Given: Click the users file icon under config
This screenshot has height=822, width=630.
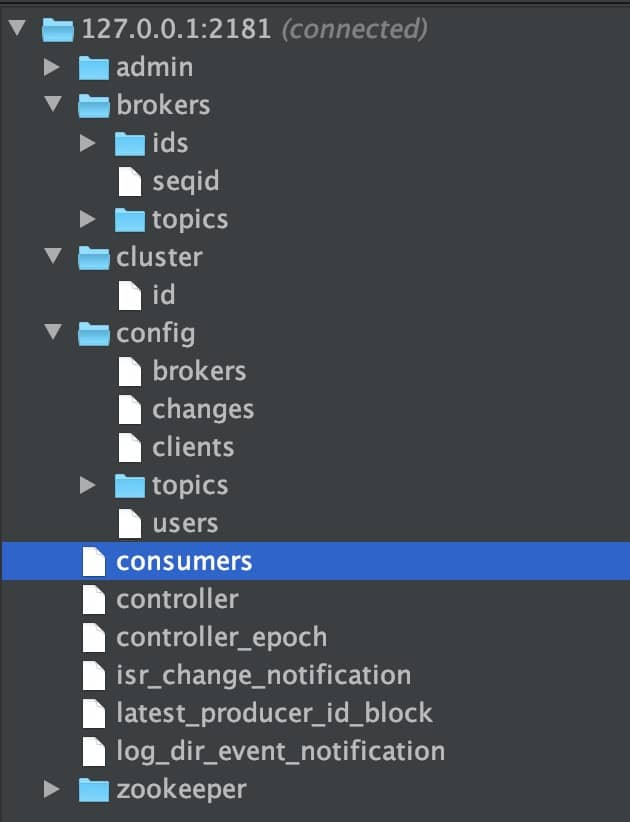Looking at the screenshot, I should [x=129, y=524].
